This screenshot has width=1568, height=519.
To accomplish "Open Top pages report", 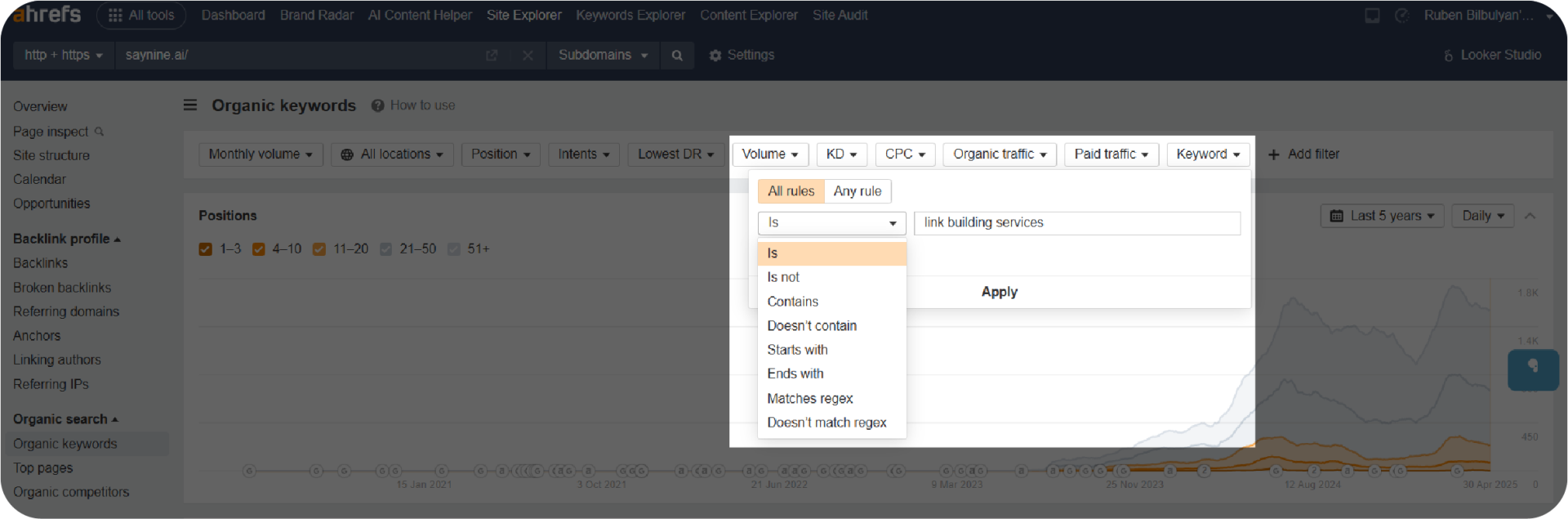I will click(42, 468).
